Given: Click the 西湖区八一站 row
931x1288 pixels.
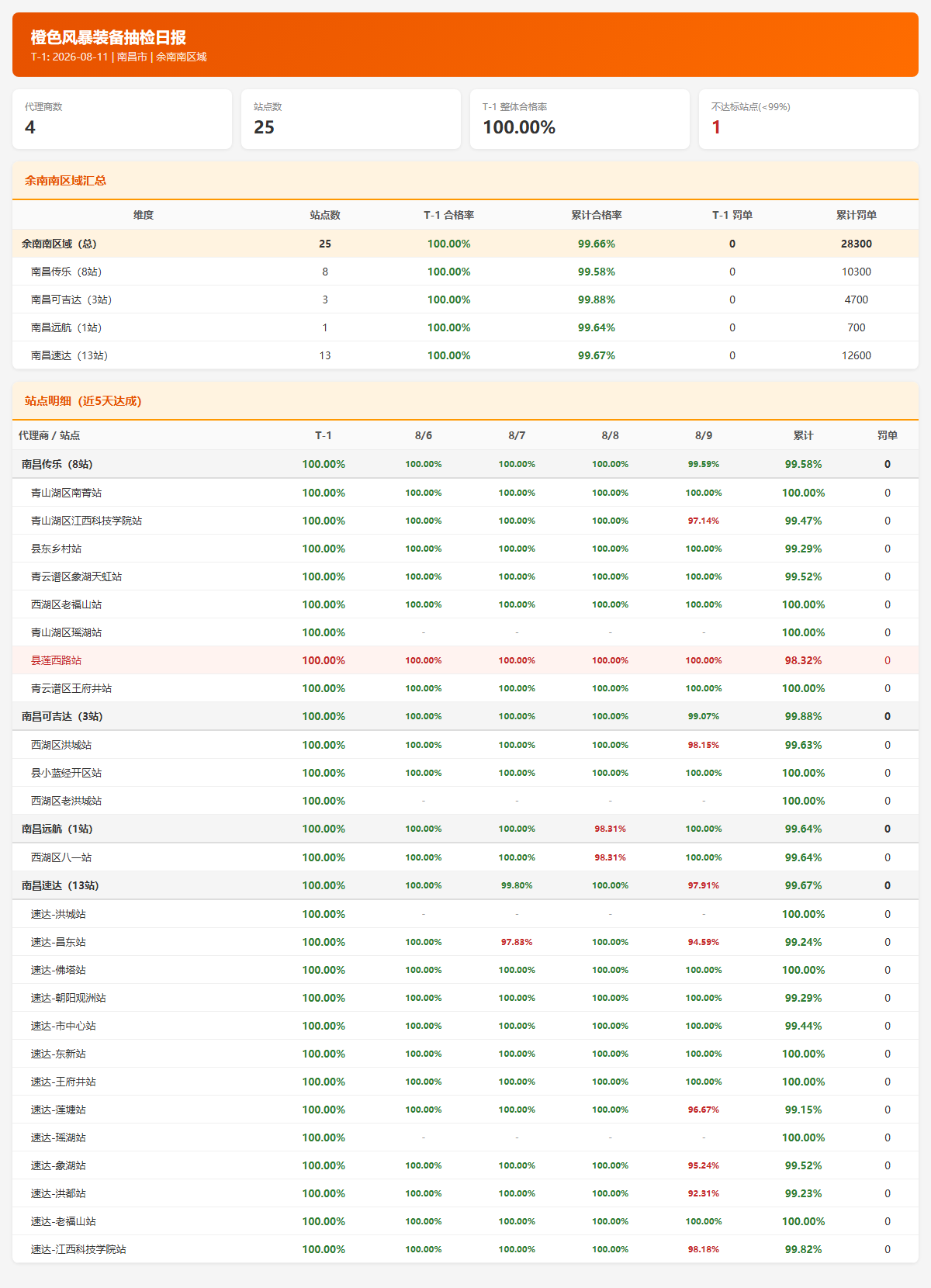Looking at the screenshot, I should tap(465, 857).
